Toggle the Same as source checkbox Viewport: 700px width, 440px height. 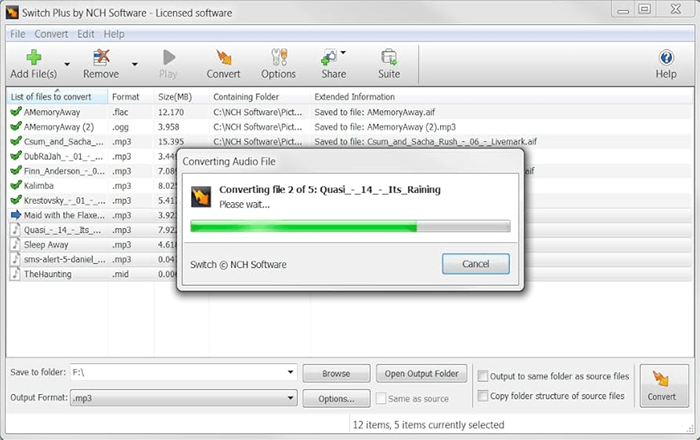(381, 398)
